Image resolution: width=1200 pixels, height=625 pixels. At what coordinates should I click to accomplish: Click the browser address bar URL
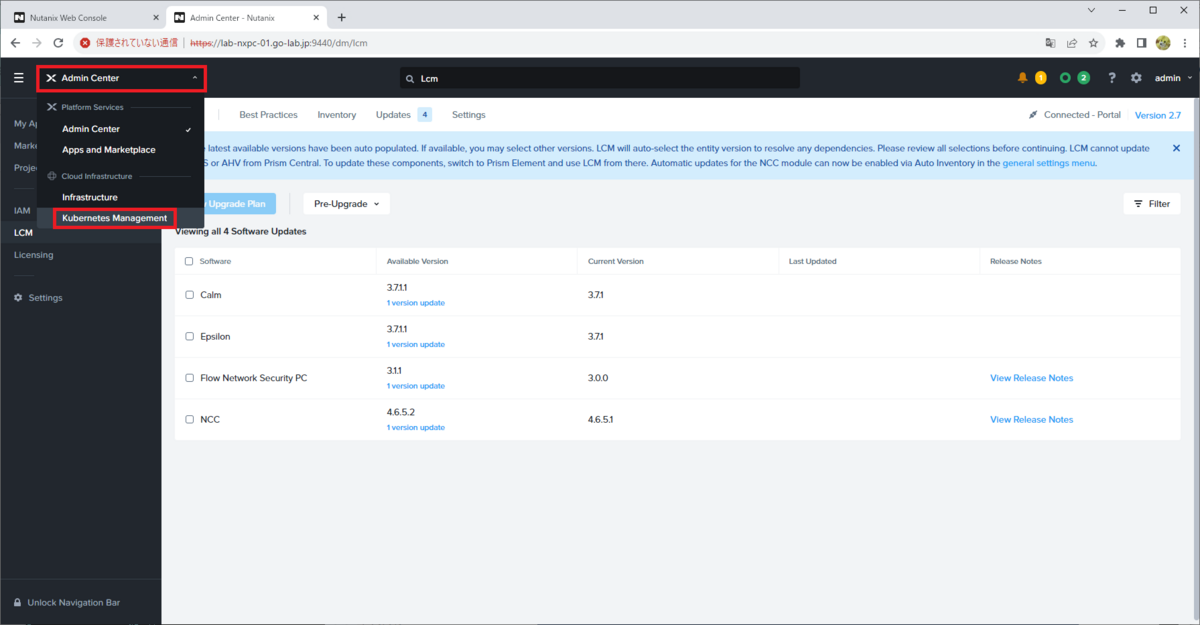pyautogui.click(x=279, y=43)
